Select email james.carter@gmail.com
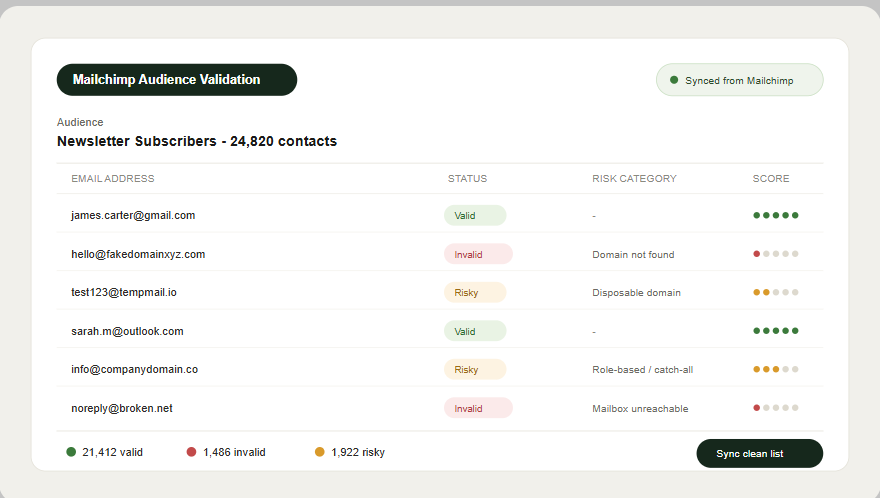This screenshot has height=498, width=880. point(133,216)
